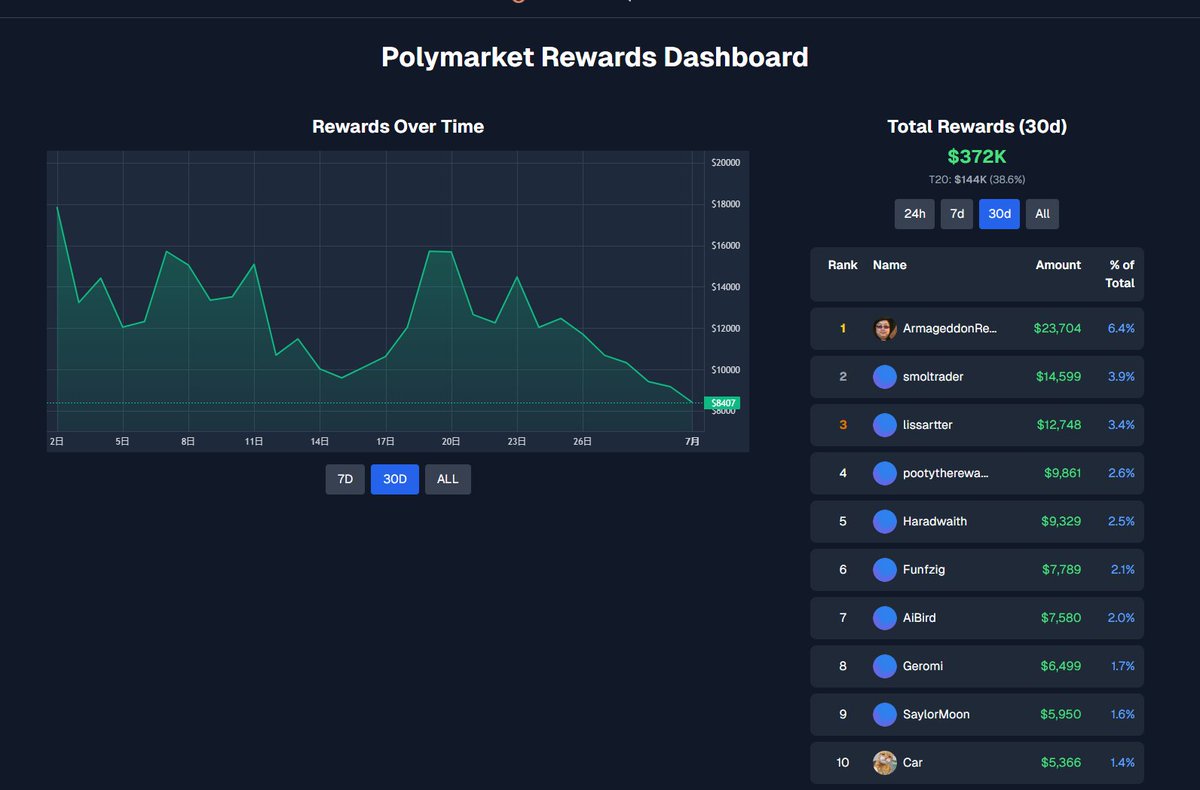Viewport: 1200px width, 790px height.
Task: Click smoltrader's blue avatar circle
Action: [884, 377]
